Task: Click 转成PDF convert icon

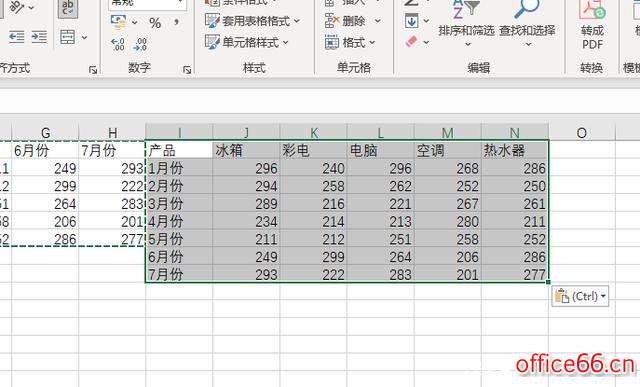Action: click(x=592, y=24)
